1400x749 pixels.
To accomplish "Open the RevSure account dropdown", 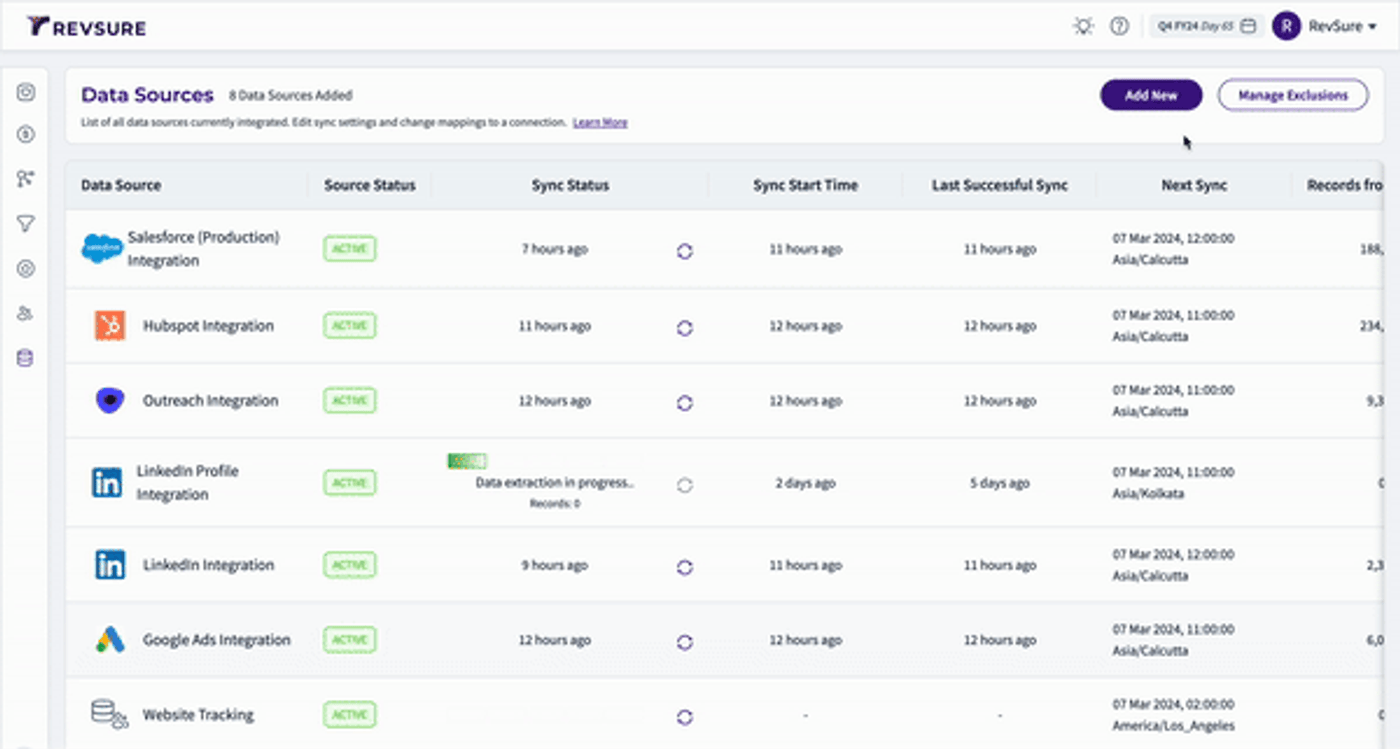I will [1343, 27].
